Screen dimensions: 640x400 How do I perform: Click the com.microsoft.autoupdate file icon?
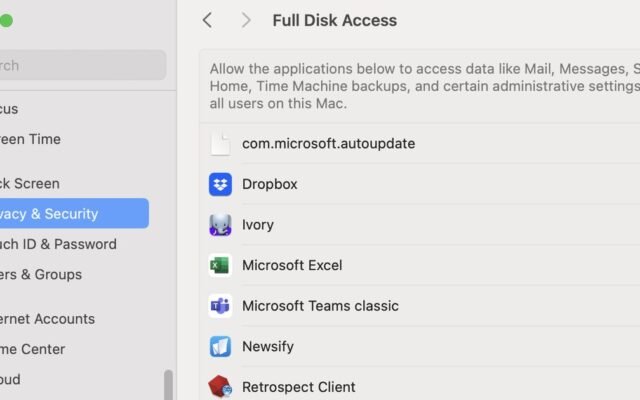click(220, 143)
